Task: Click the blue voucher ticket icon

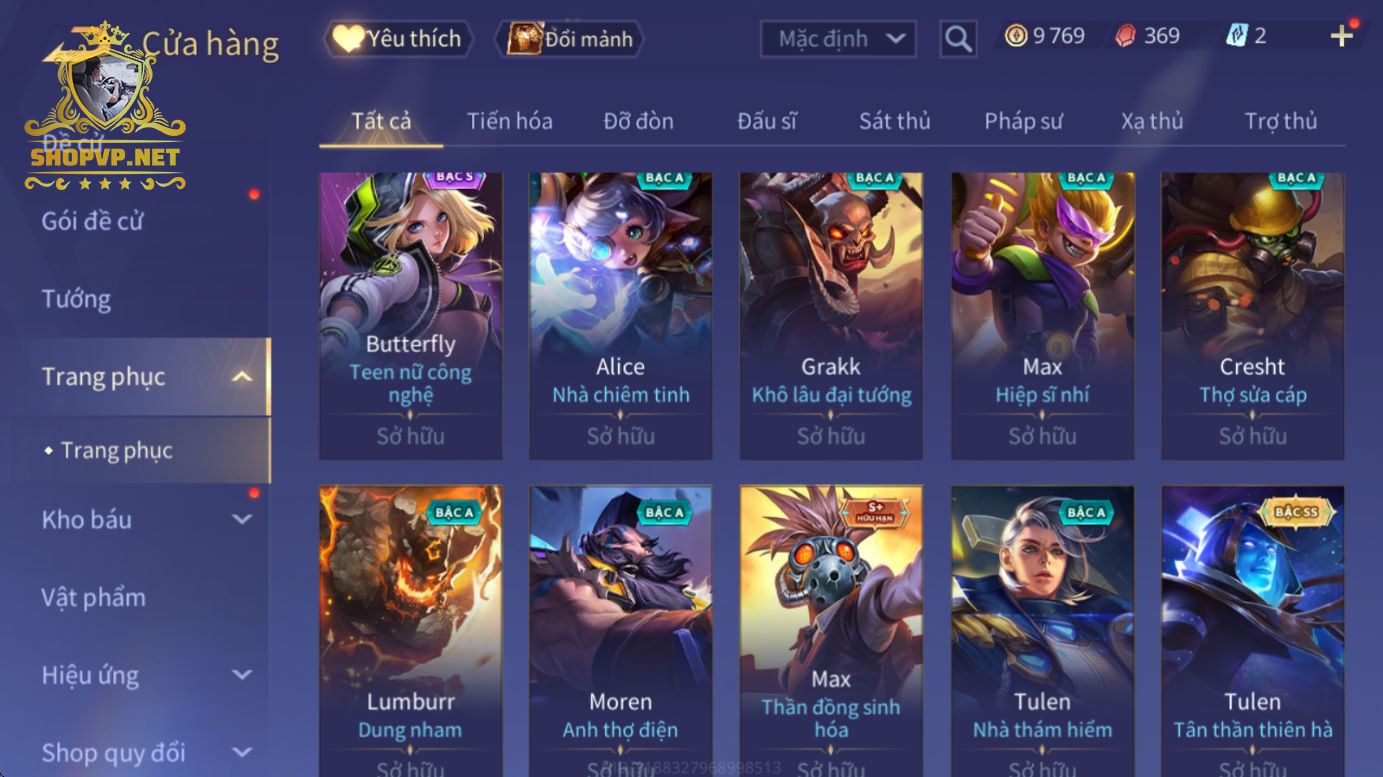Action: click(1237, 36)
